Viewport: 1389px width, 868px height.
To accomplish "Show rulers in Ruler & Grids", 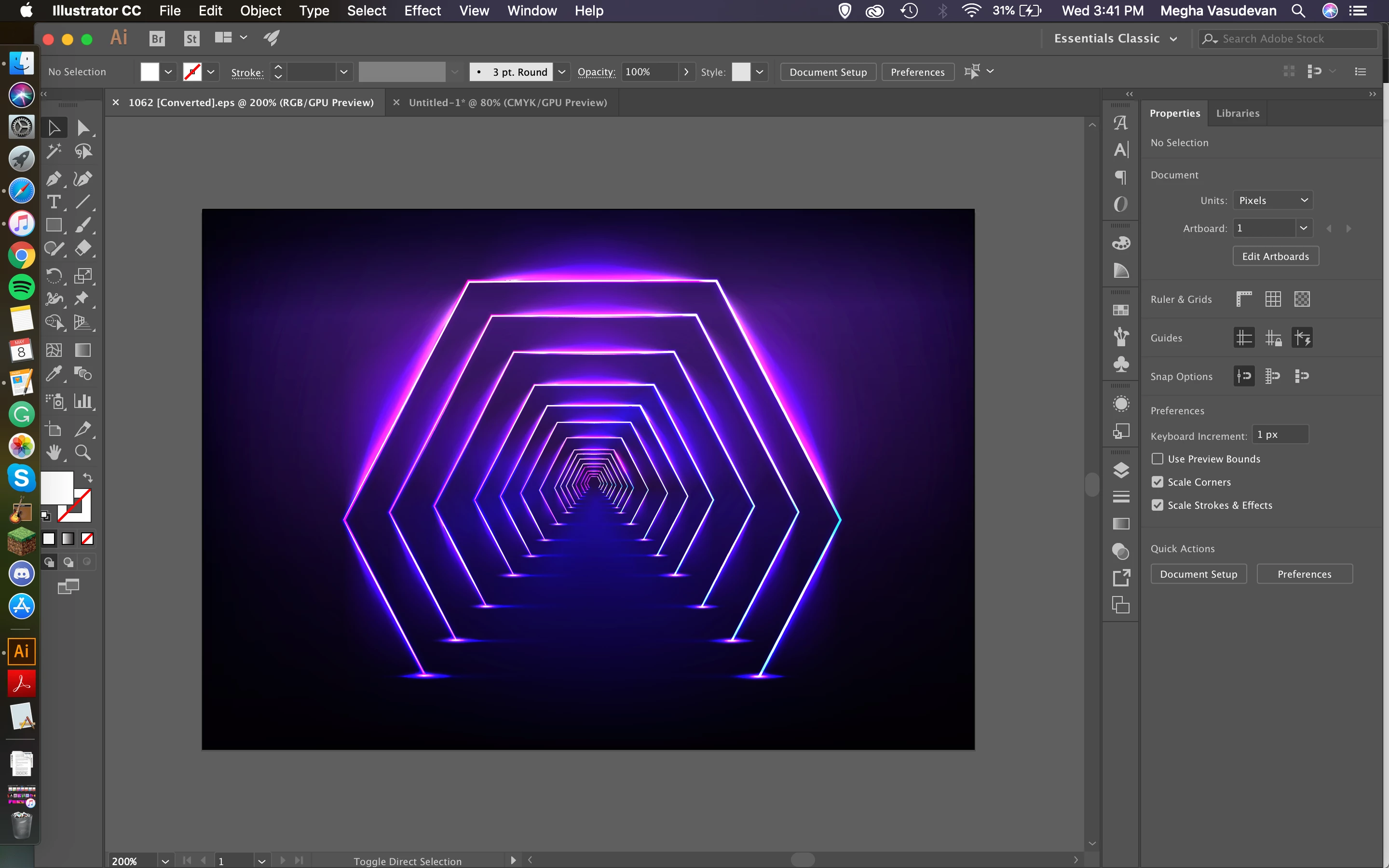I will coord(1243,299).
